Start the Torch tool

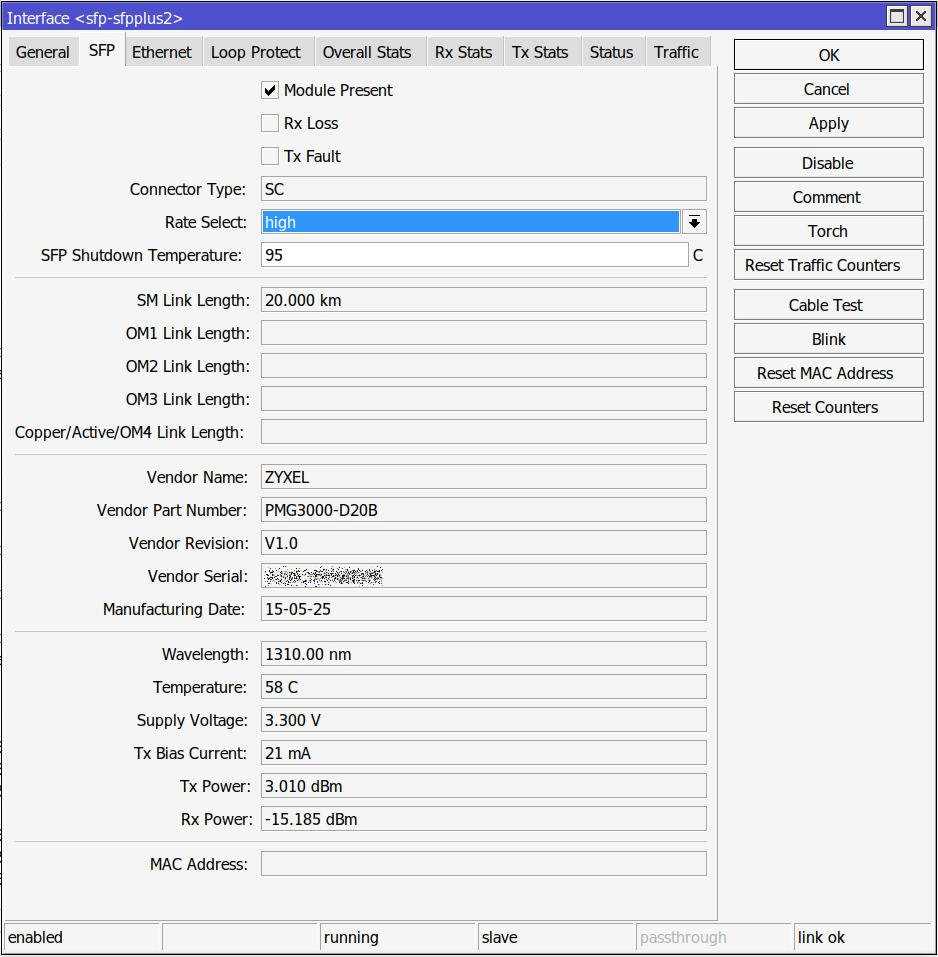[828, 230]
